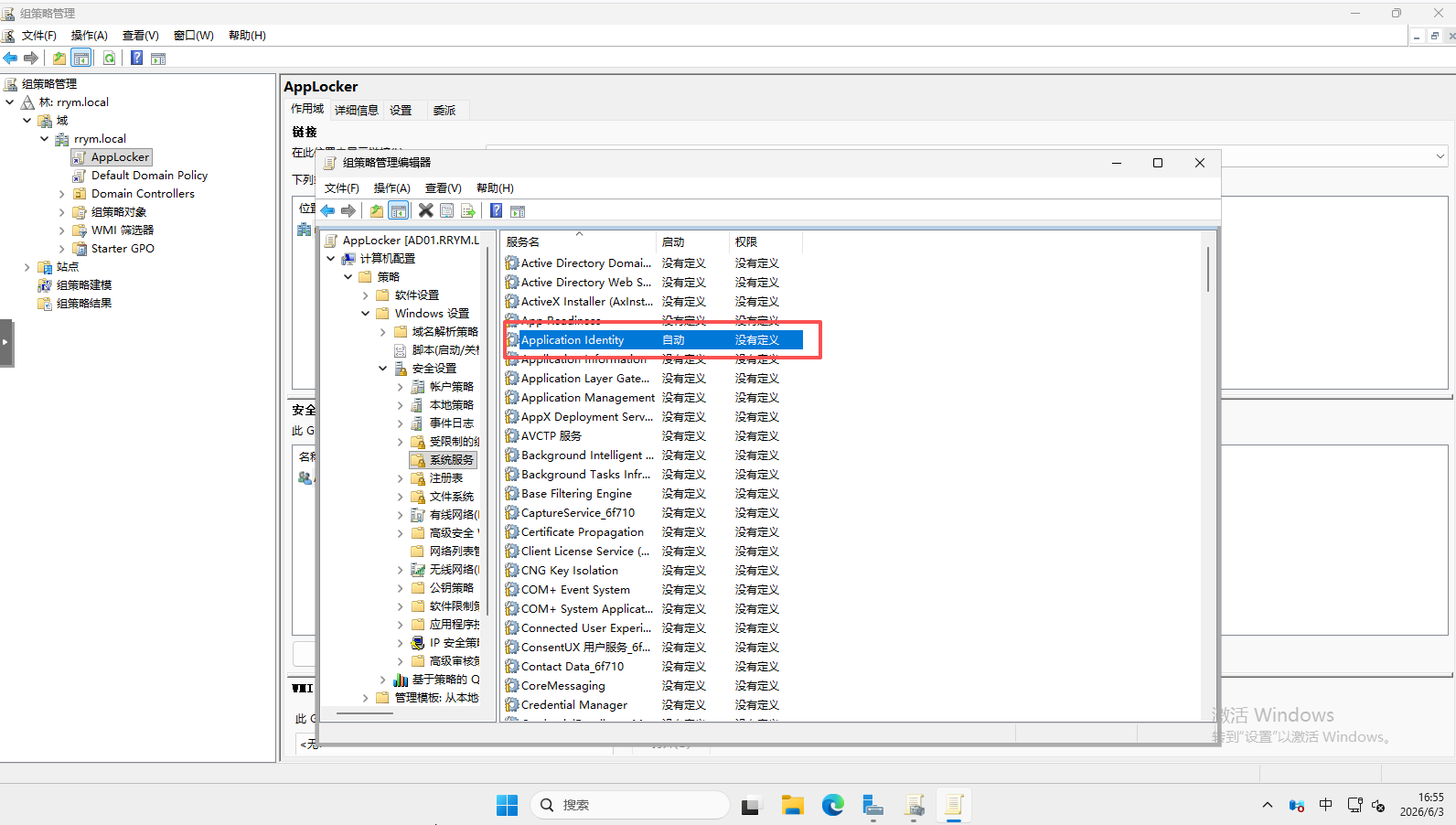Open Properties from the editor toolbar
1456x825 pixels.
pos(447,211)
